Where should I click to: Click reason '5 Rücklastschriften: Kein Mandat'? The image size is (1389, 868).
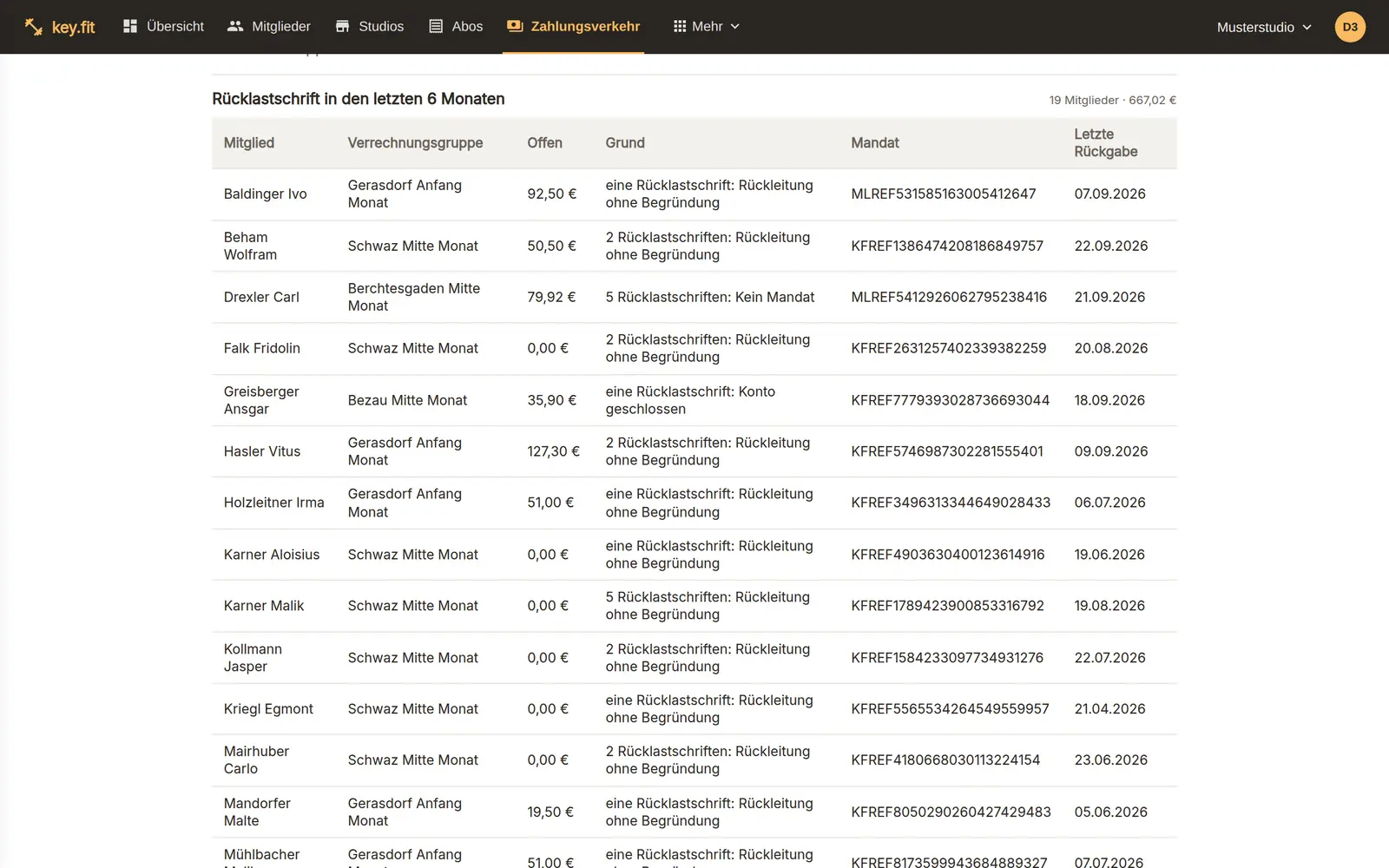[710, 297]
